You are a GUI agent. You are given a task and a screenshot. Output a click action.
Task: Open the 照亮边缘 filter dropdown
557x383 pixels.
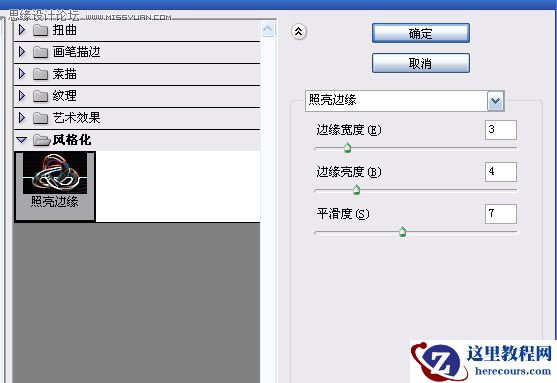[496, 101]
